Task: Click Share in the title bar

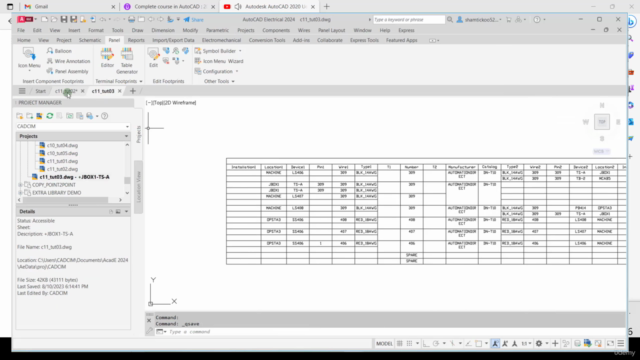Action: [x=193, y=20]
